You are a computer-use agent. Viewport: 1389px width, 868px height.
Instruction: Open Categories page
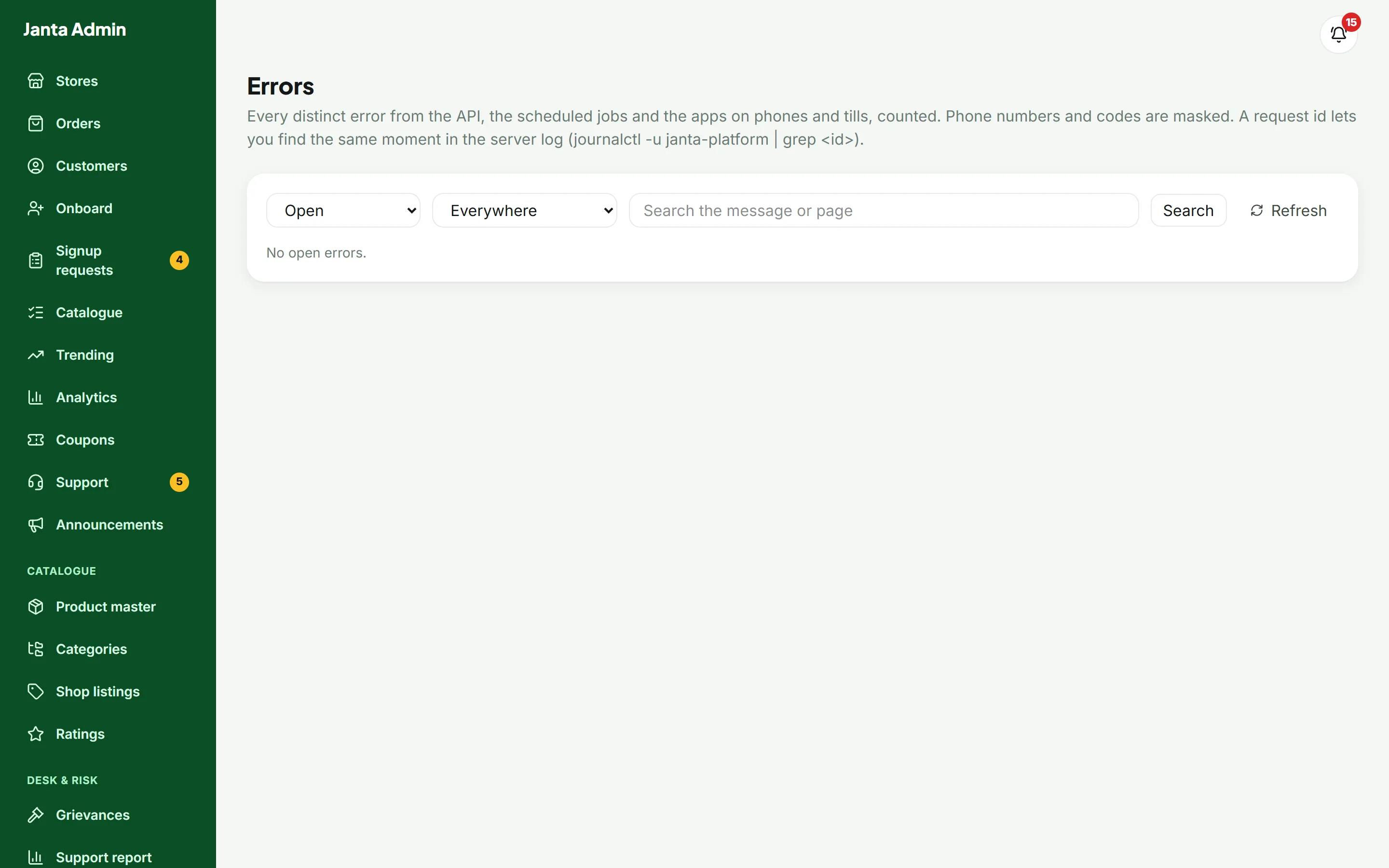click(108, 649)
